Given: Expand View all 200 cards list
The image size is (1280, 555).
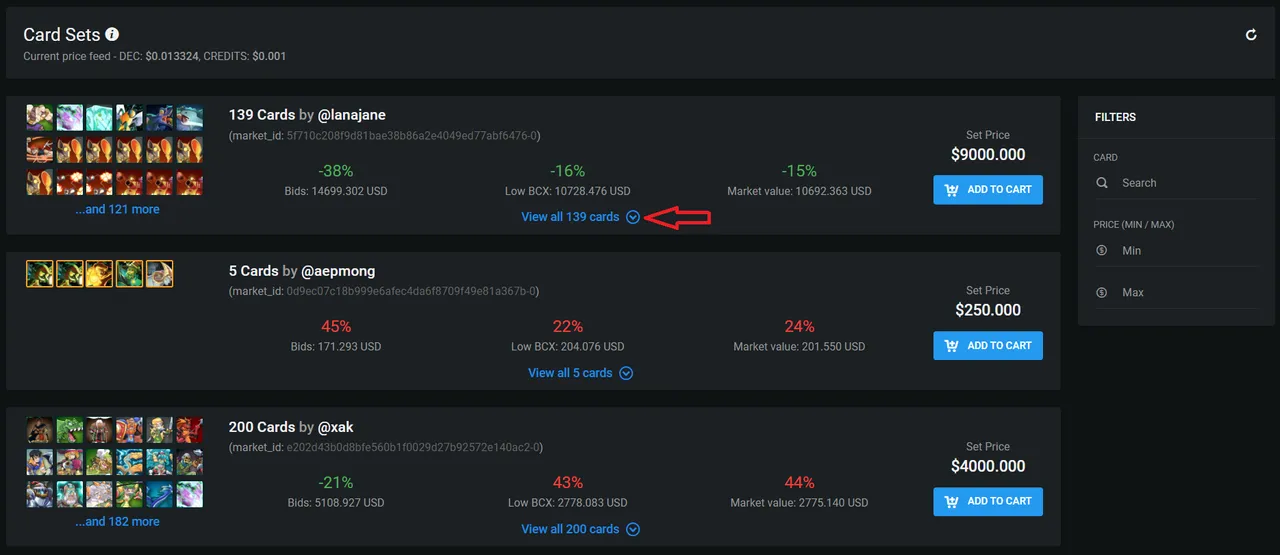Looking at the screenshot, I should coord(580,529).
